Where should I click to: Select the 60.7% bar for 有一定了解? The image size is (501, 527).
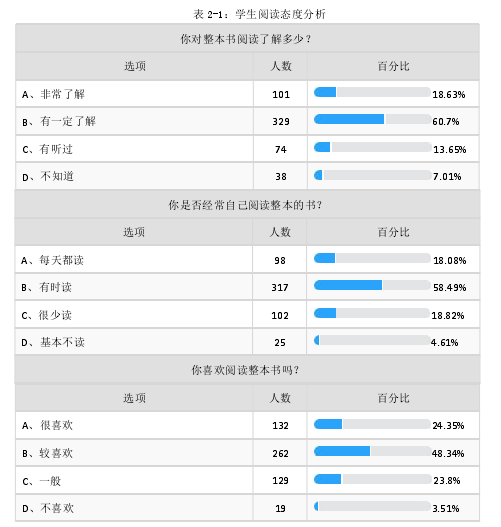click(x=372, y=119)
